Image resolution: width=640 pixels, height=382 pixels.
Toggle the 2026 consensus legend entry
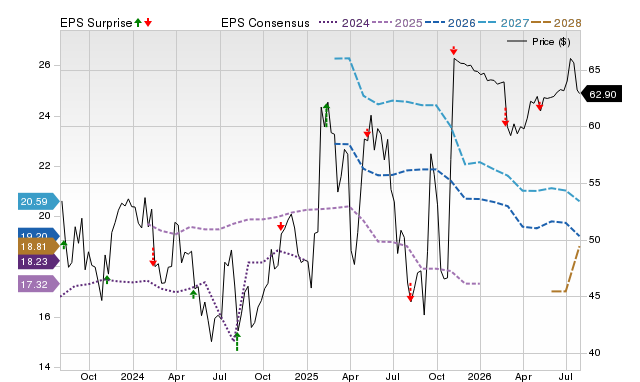(450, 23)
